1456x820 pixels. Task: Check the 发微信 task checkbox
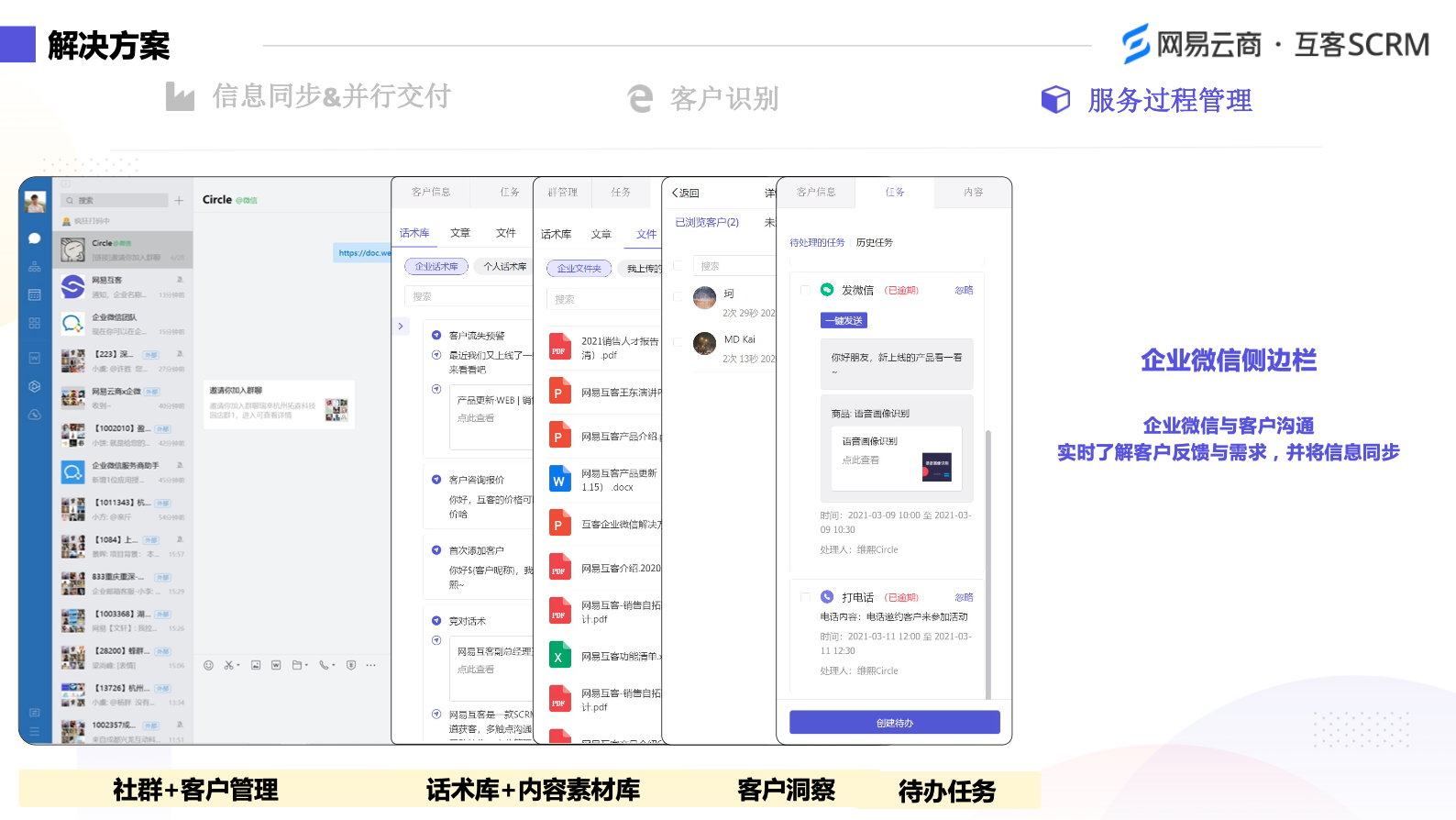point(805,290)
